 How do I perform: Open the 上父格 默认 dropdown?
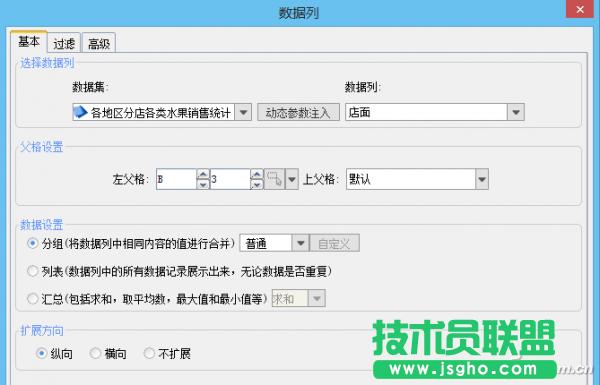coord(482,179)
